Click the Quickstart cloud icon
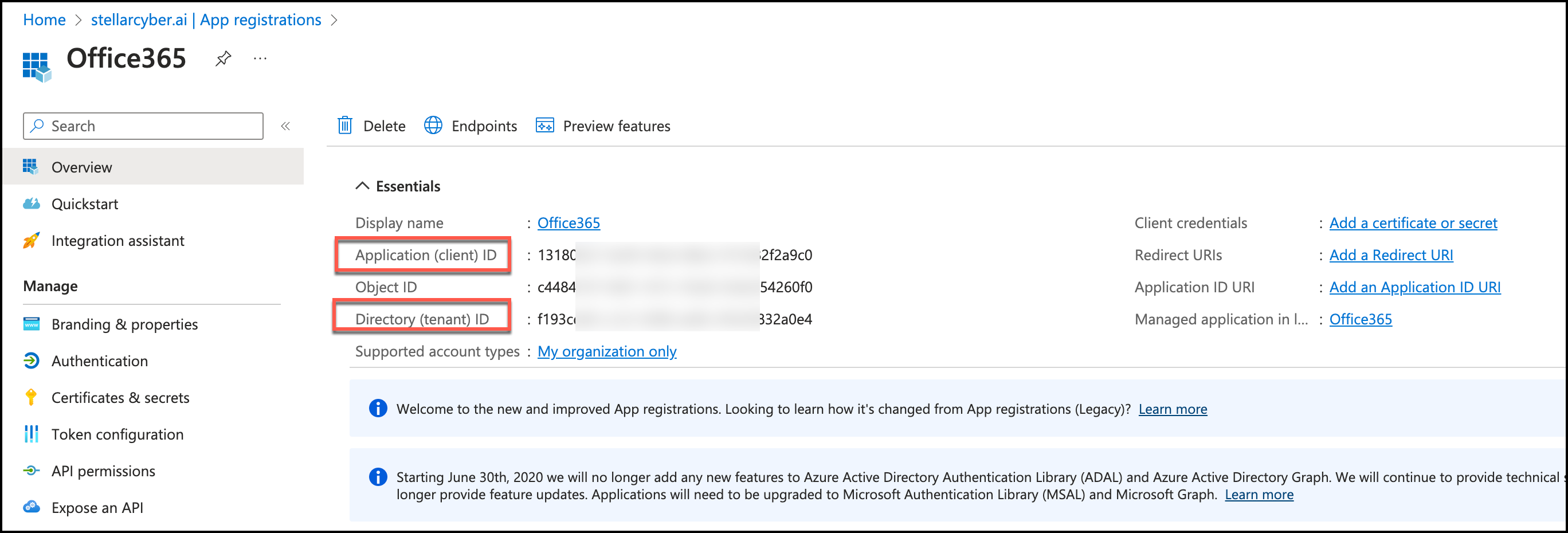 (32, 204)
